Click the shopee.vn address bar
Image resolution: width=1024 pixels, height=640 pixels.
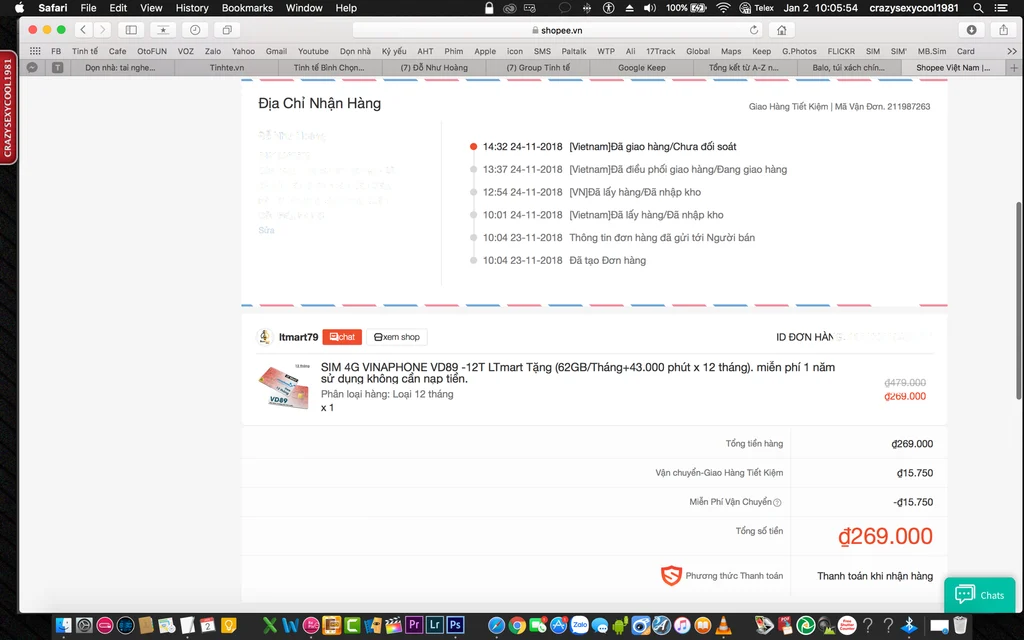558,30
